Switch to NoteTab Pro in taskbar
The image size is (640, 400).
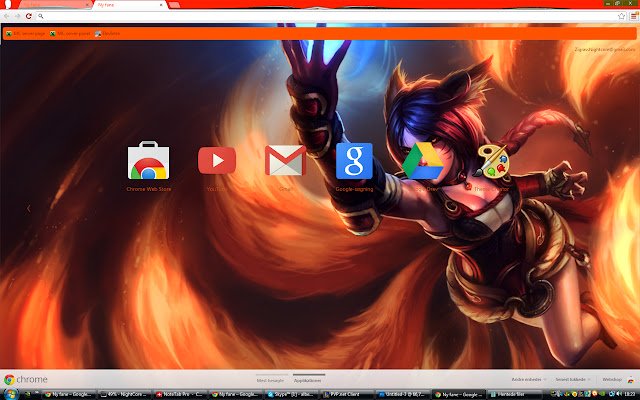[x=182, y=395]
